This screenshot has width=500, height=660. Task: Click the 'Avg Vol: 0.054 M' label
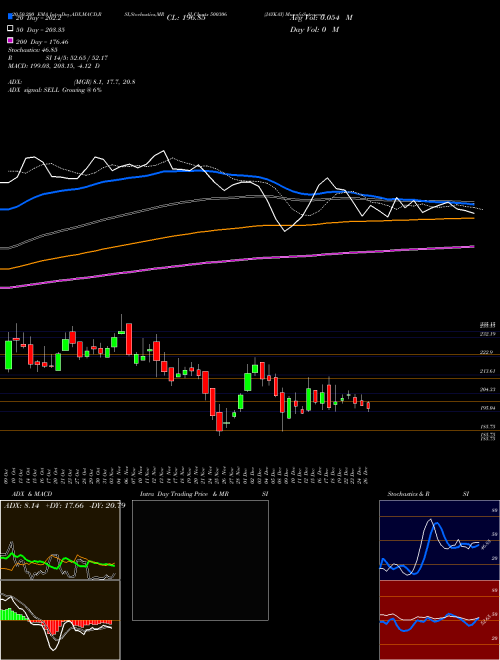(x=321, y=18)
